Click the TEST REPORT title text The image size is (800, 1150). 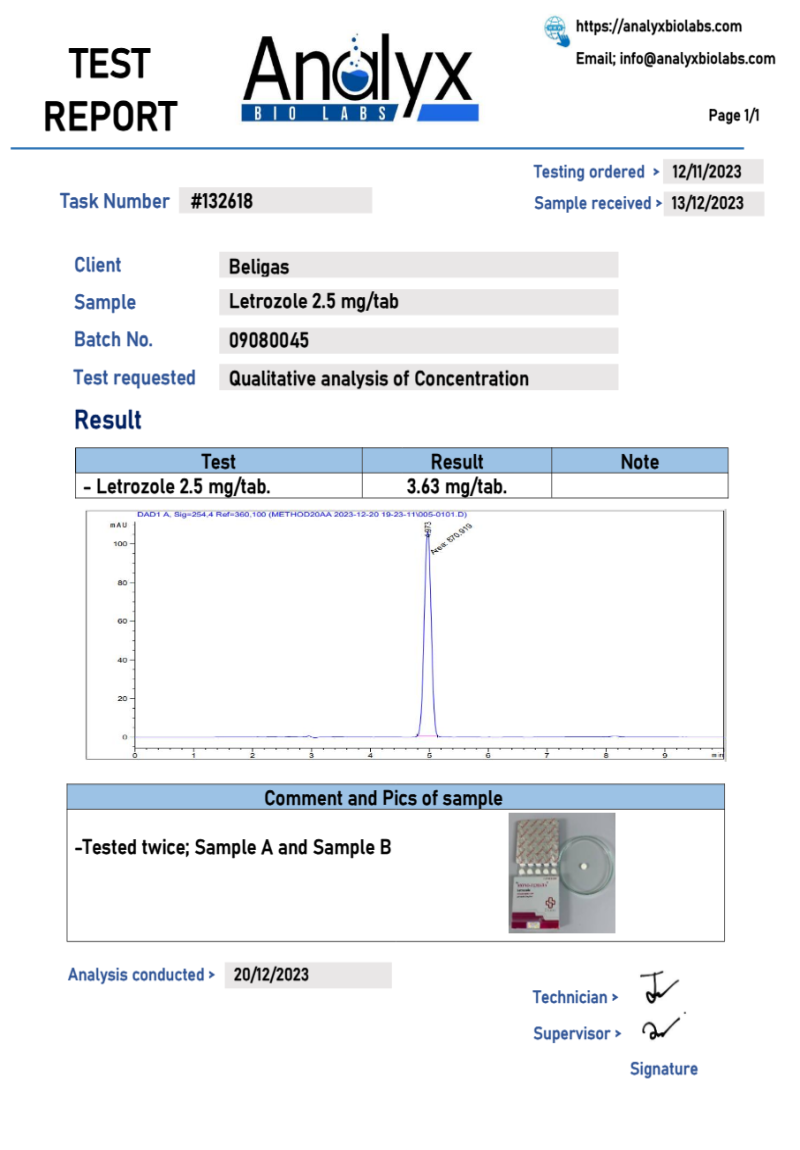coord(110,90)
